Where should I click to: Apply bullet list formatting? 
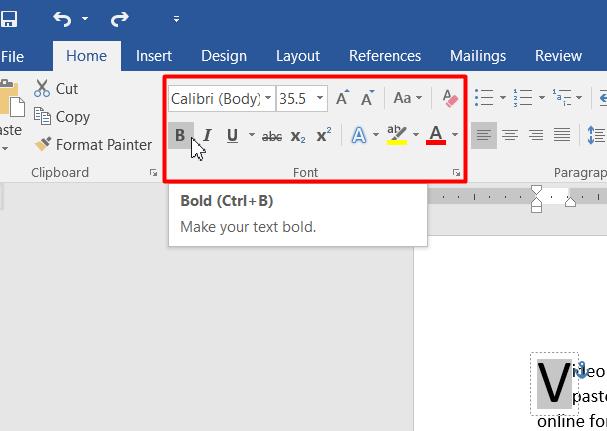coord(484,98)
